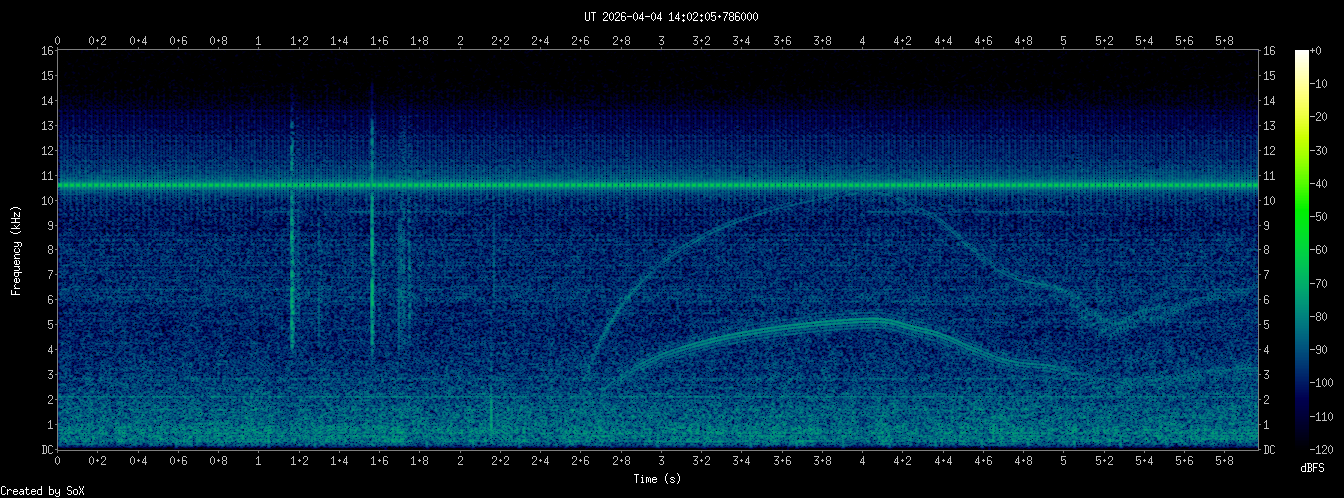
Task: Click the -100 value on the dBFS scale
Action: click(x=1327, y=383)
